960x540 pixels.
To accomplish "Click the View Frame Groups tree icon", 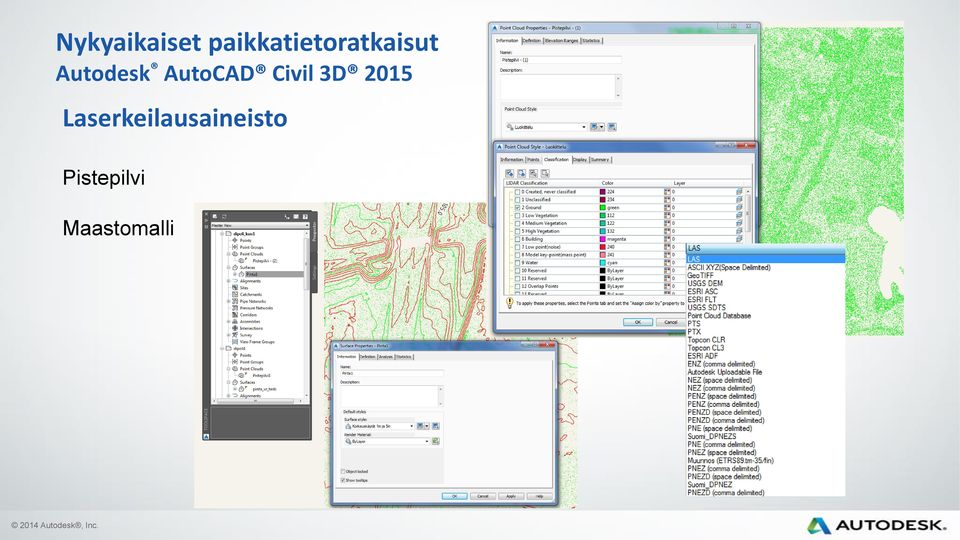I will [234, 342].
